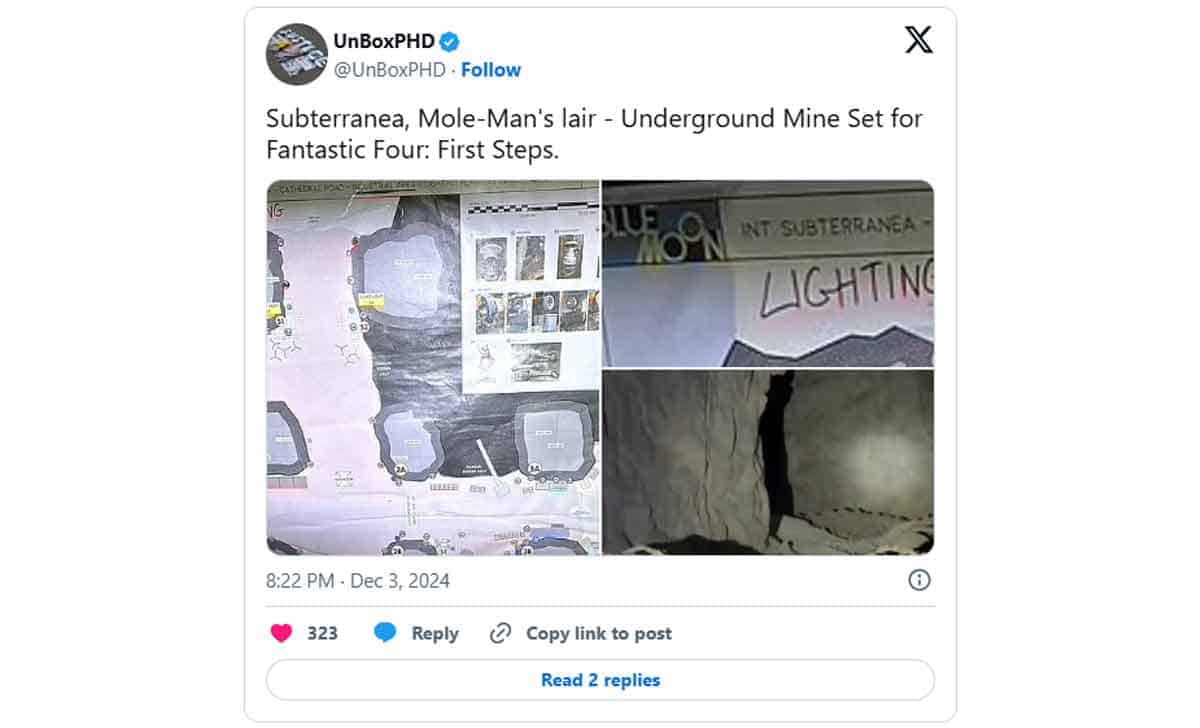Like the post with the heart icon

tap(282, 633)
